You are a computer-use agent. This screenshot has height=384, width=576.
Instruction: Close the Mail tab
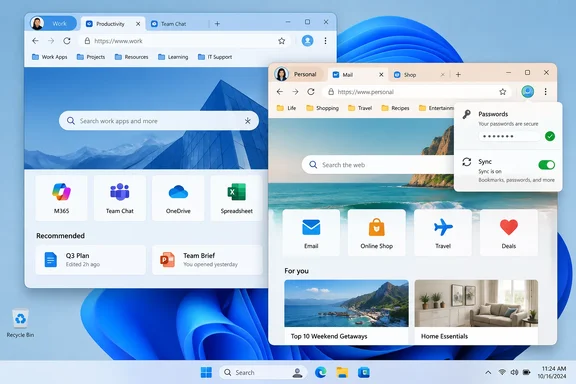click(x=381, y=75)
